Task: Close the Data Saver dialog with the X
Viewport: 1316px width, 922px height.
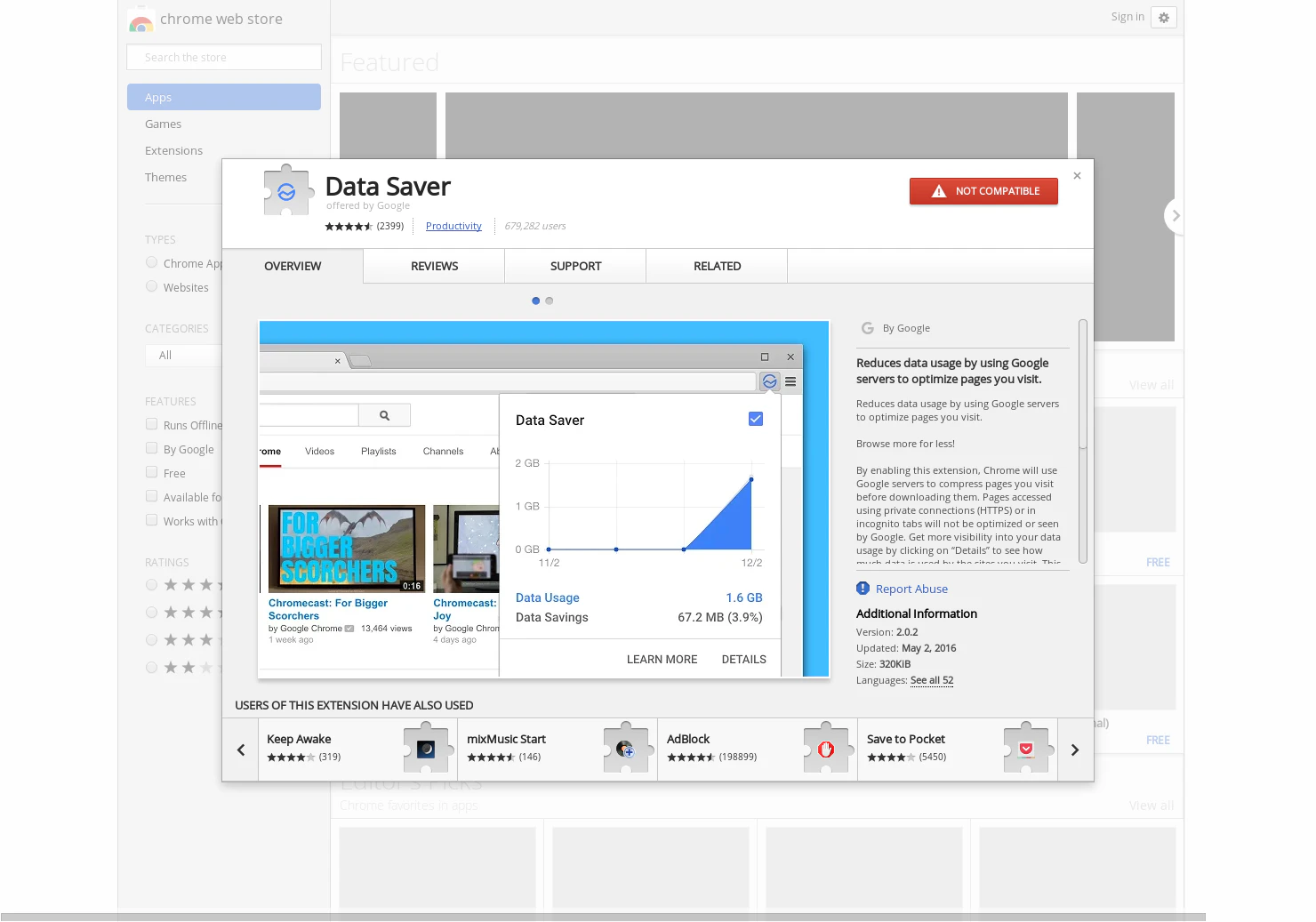Action: coord(1077,176)
